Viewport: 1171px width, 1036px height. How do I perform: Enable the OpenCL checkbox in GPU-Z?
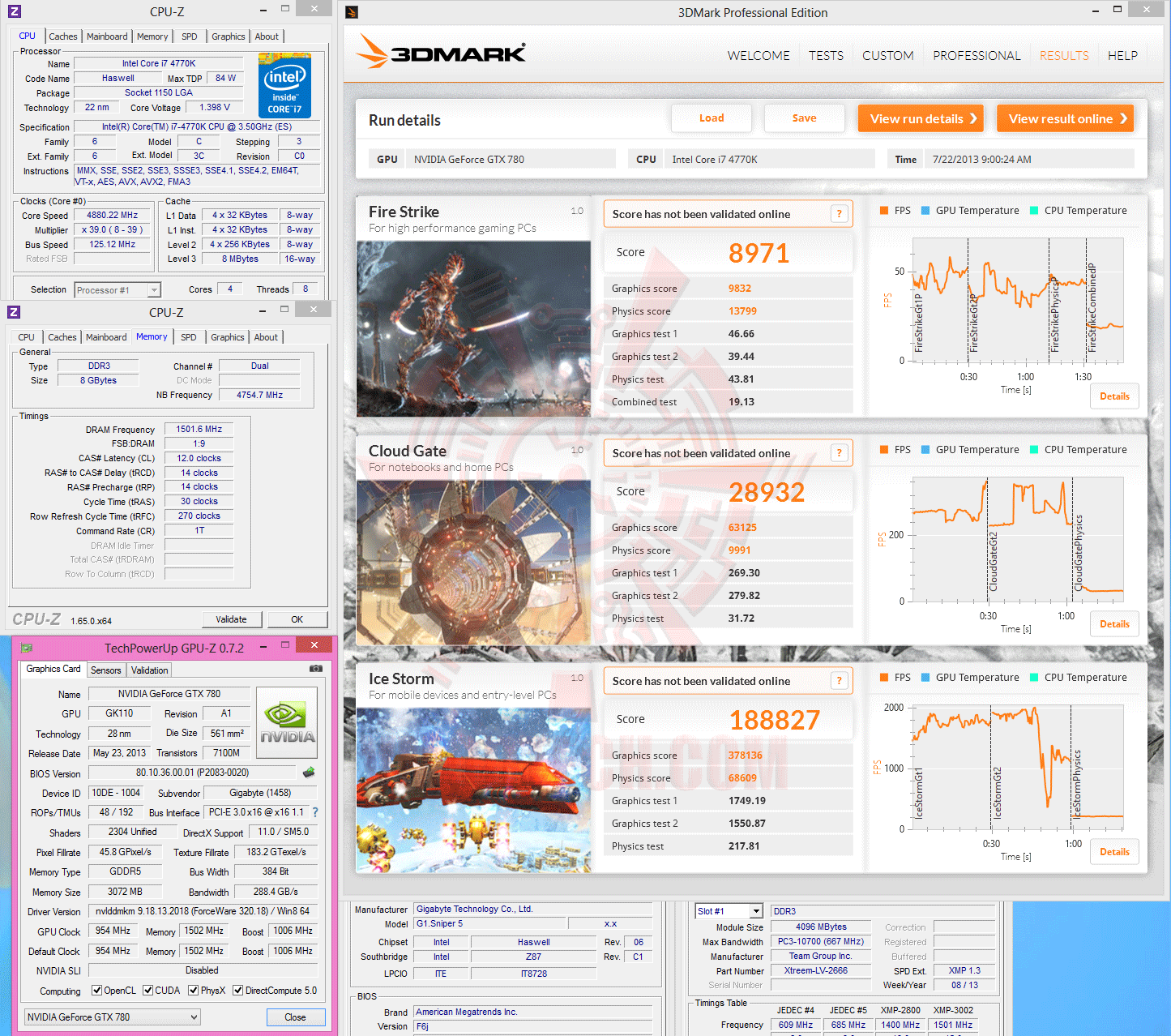(x=96, y=991)
